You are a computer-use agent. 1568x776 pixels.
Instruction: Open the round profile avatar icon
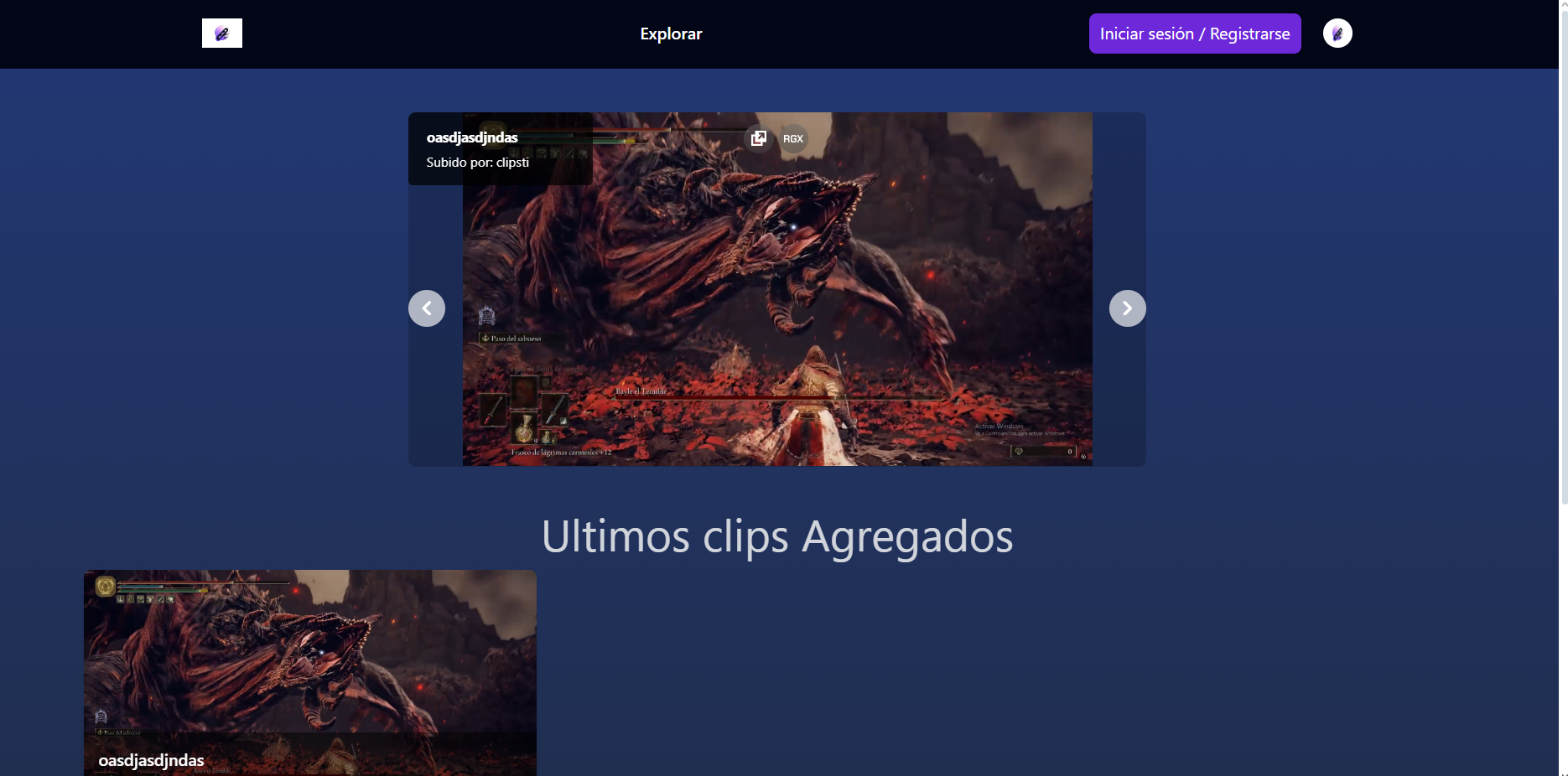click(x=1337, y=34)
